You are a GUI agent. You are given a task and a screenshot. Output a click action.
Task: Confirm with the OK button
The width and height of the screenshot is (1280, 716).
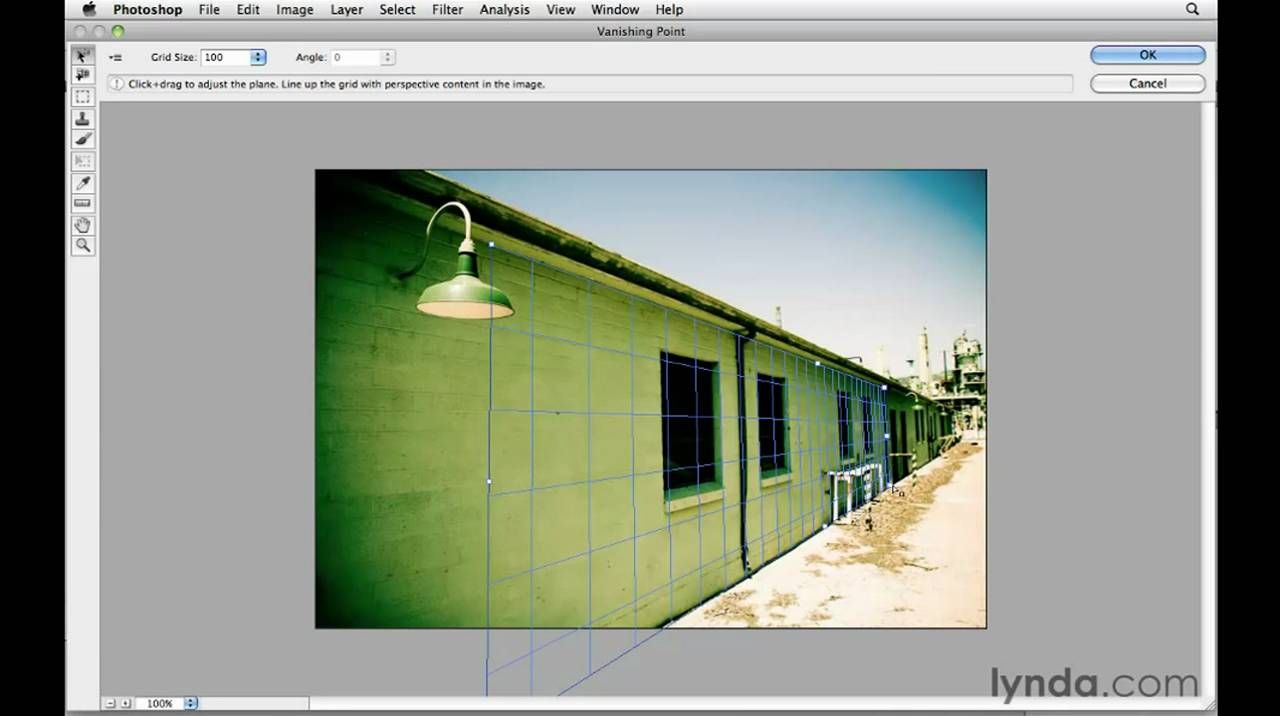pyautogui.click(x=1147, y=55)
